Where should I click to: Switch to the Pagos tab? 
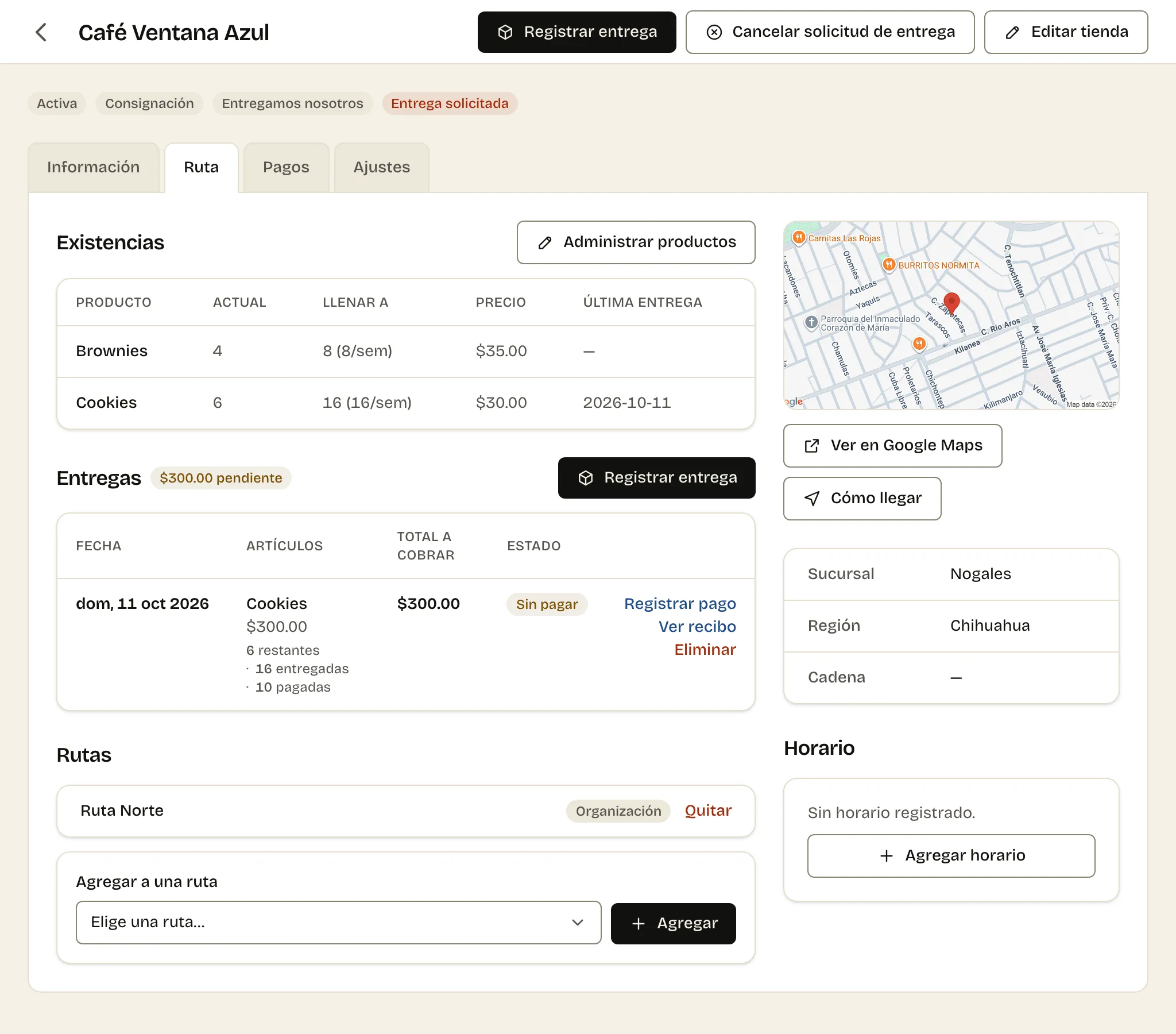click(x=286, y=167)
